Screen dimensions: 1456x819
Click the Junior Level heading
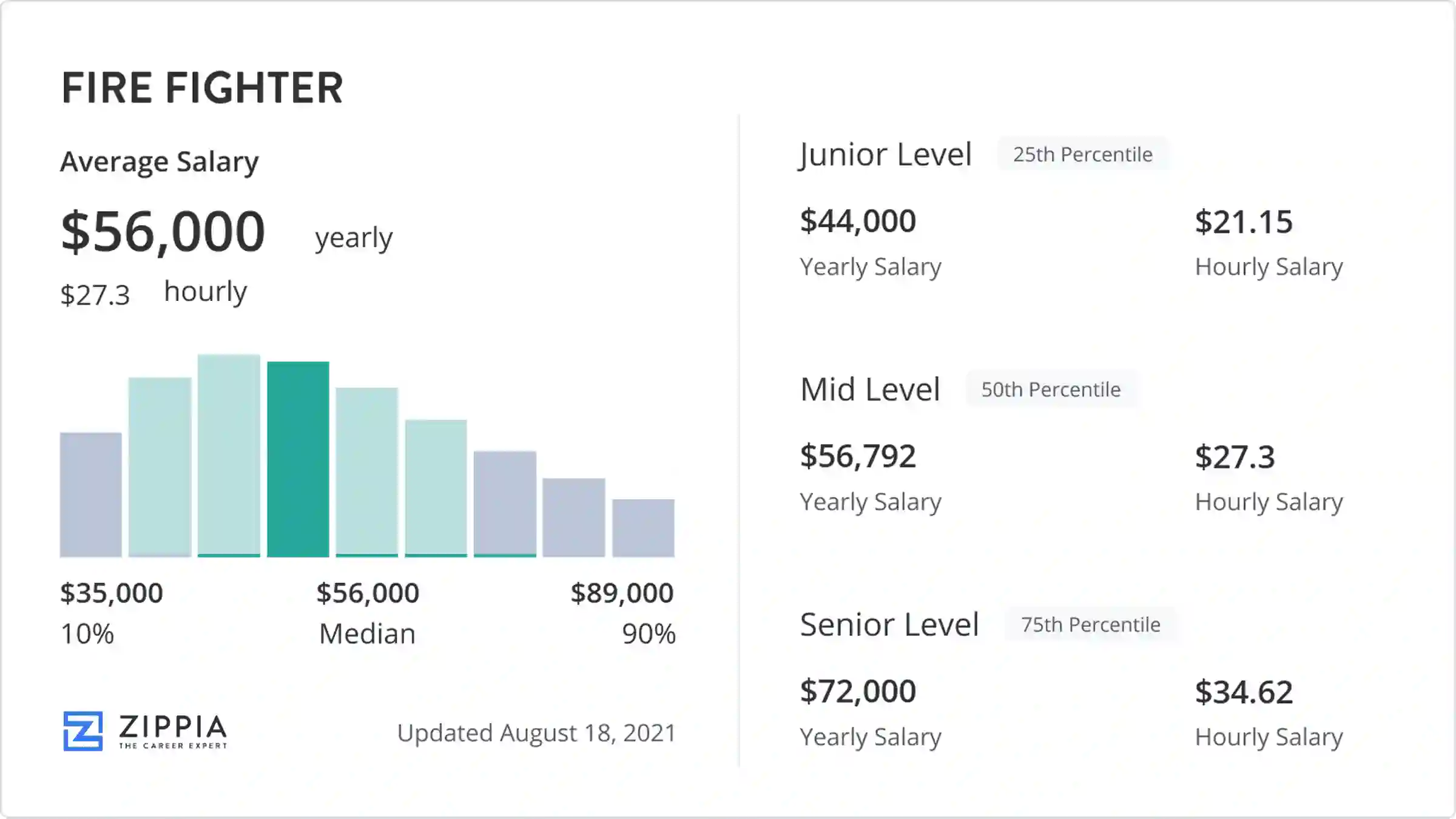pos(885,155)
